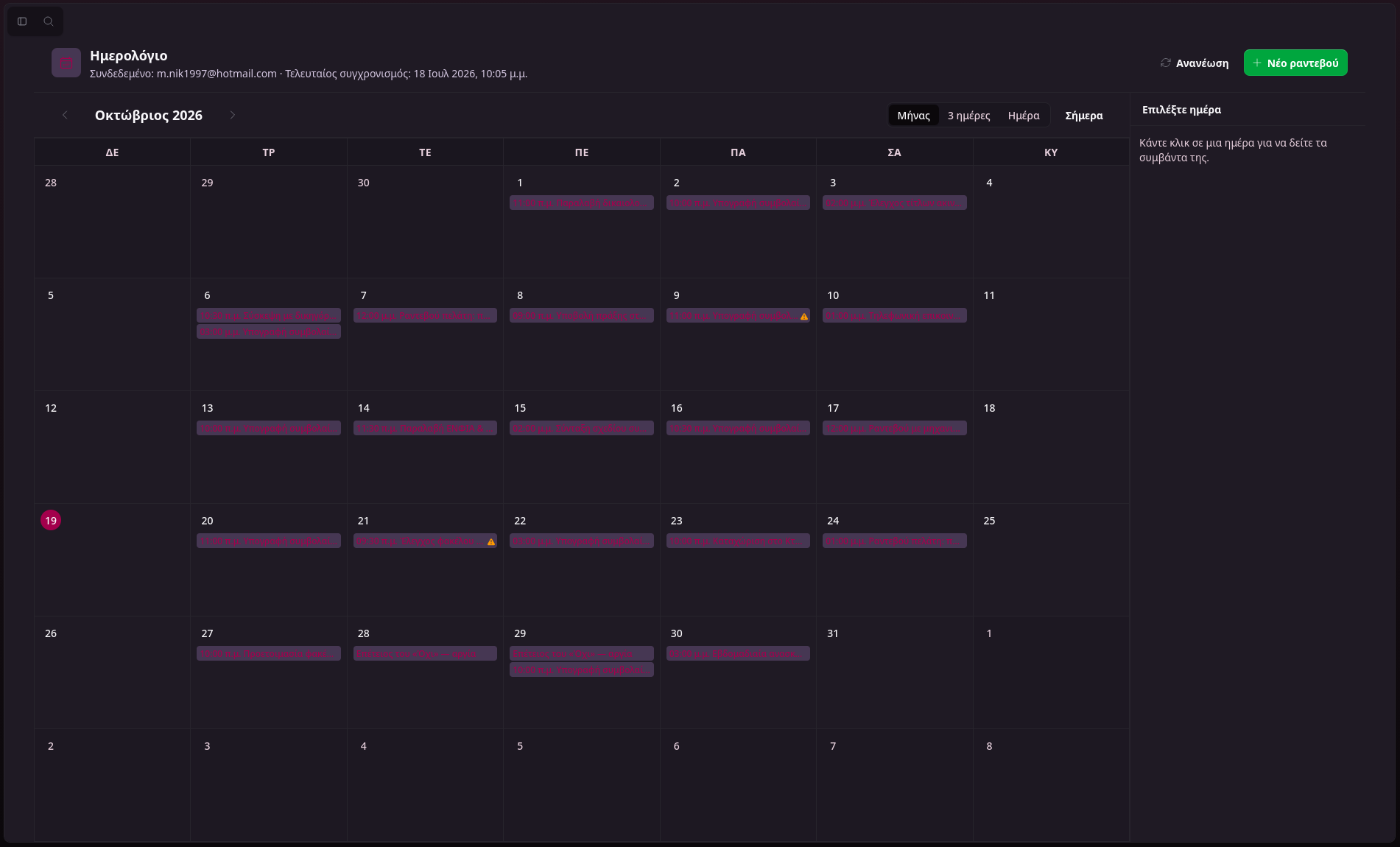Open the 02:00 μ.μ. Σύνταξη σχεδίου event
The width and height of the screenshot is (1400, 847).
(x=582, y=428)
